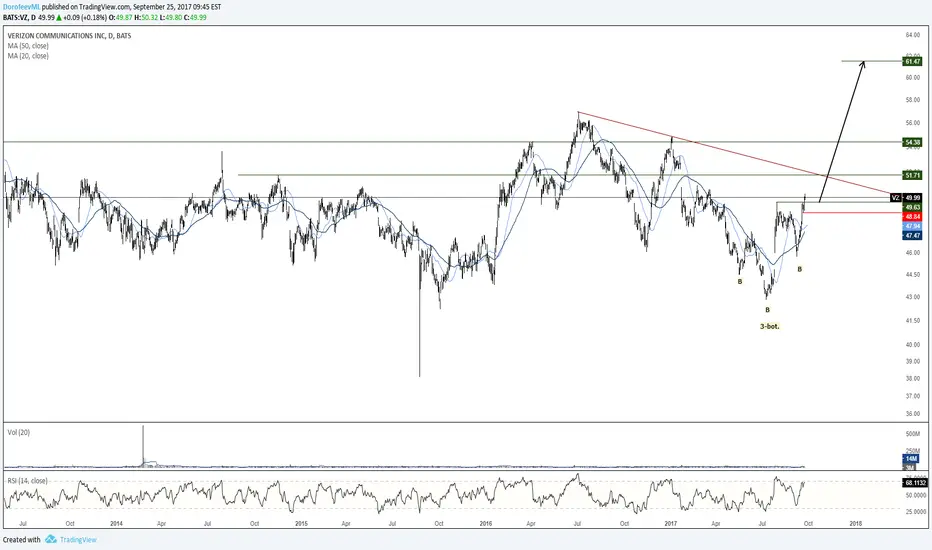The width and height of the screenshot is (932, 550).
Task: Click the '3-bot.' pattern annotation
Action: click(x=769, y=326)
